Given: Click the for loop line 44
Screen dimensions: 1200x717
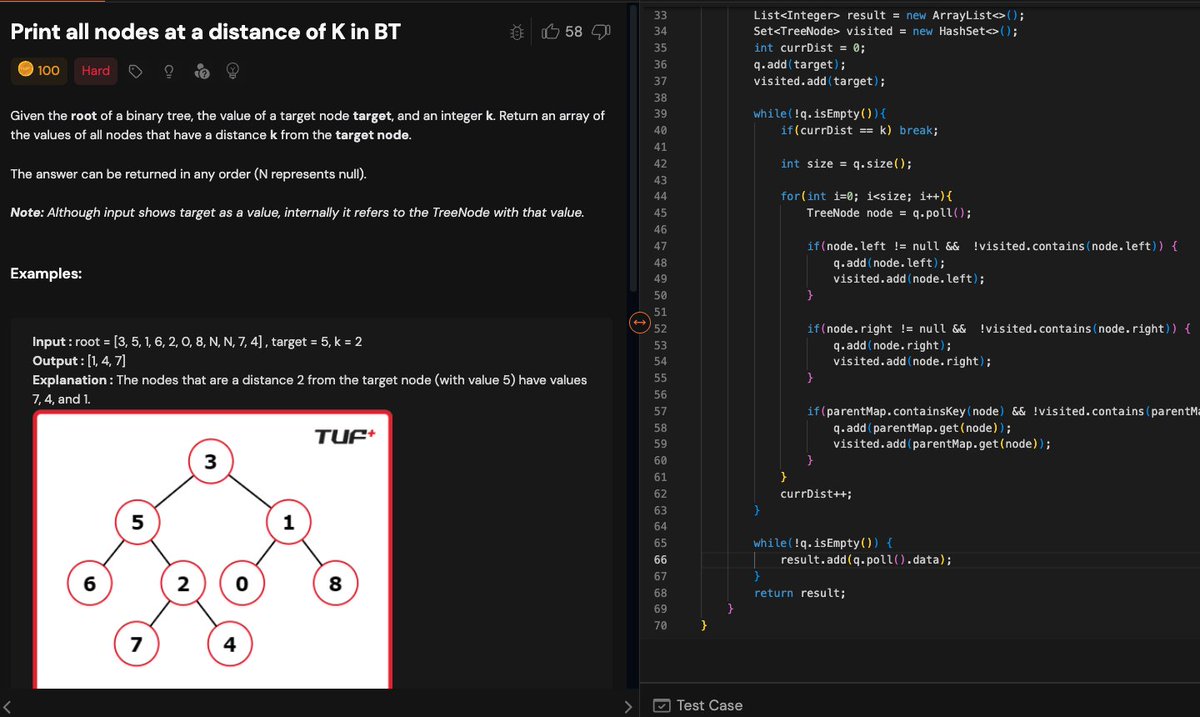Looking at the screenshot, I should click(x=866, y=196).
